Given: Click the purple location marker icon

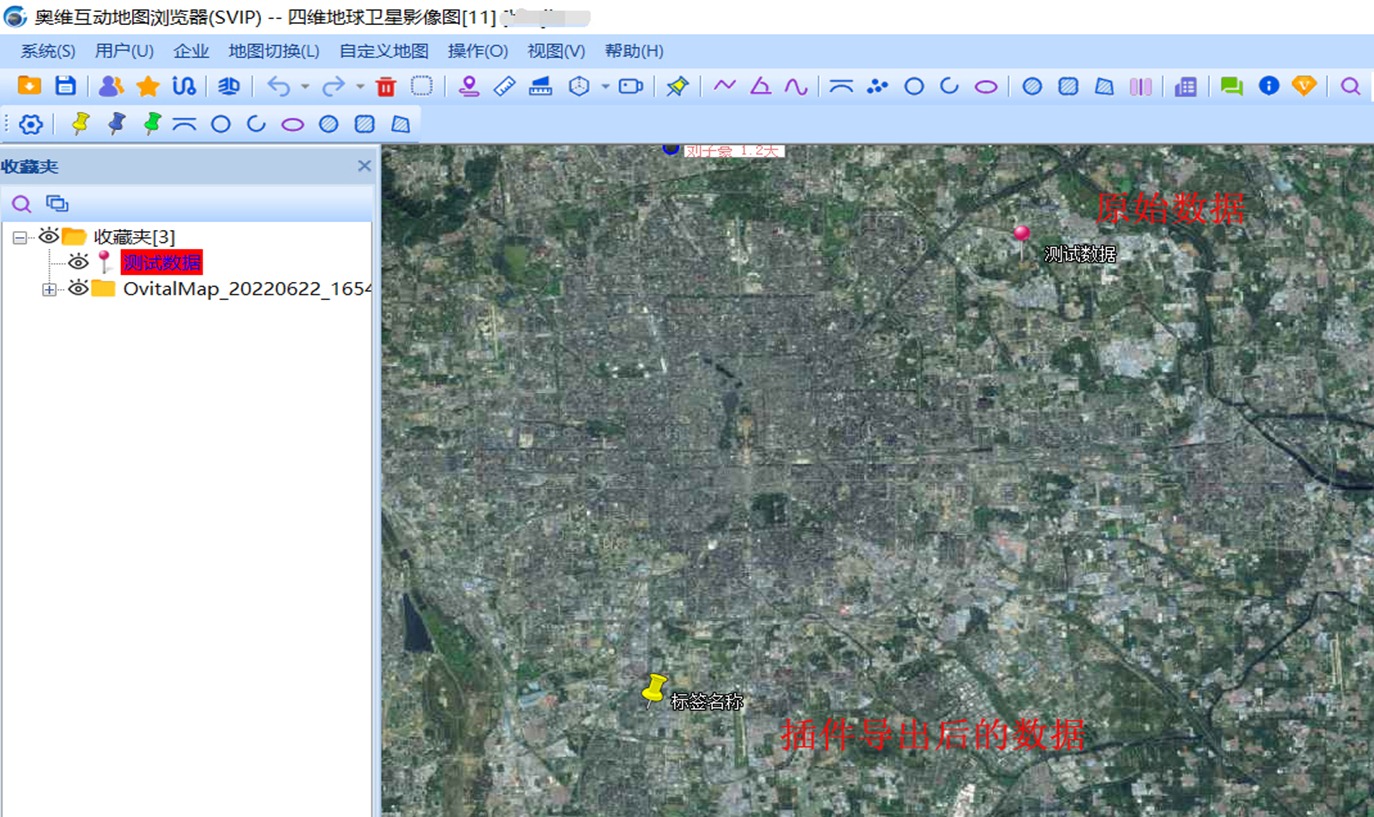Looking at the screenshot, I should (x=468, y=87).
